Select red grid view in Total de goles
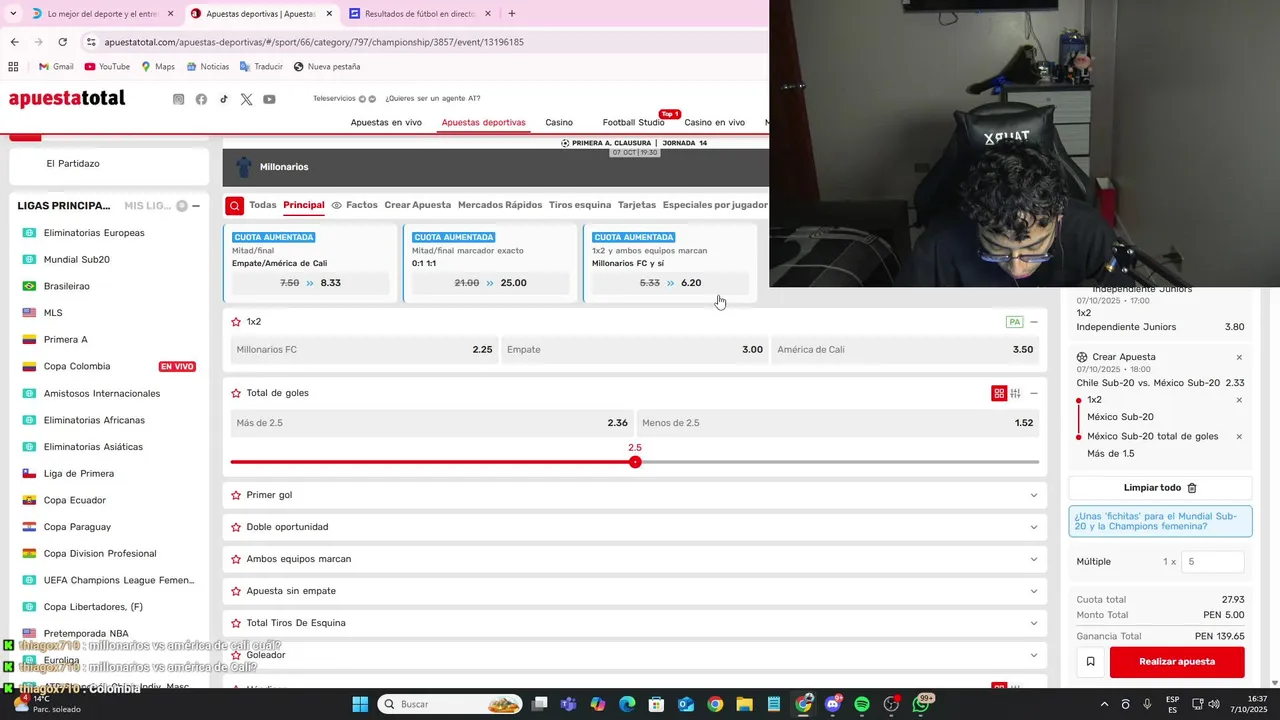 click(998, 393)
